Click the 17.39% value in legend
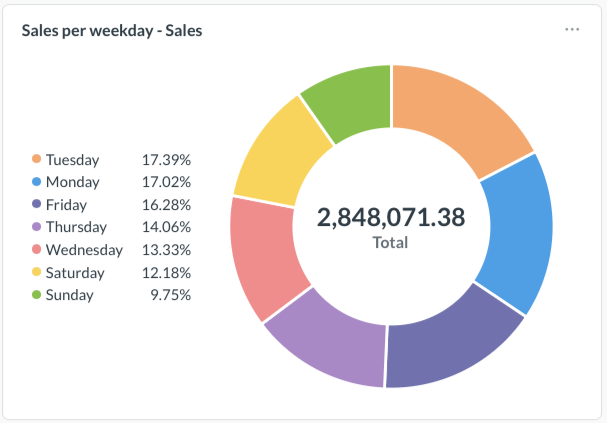 pos(166,159)
